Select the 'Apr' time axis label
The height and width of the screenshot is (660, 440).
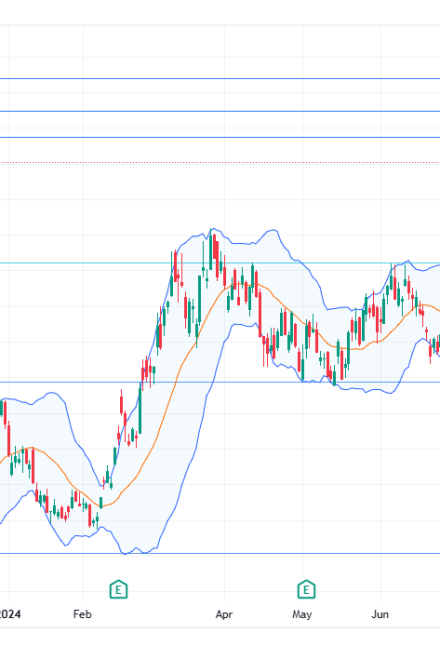224,614
